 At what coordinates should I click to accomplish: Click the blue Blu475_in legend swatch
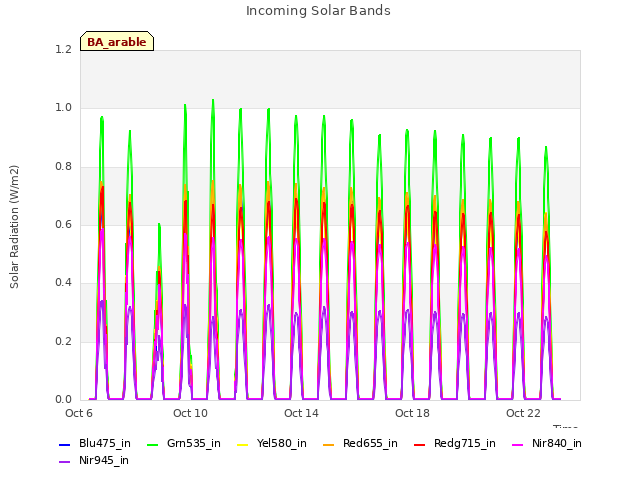[x=65, y=444]
